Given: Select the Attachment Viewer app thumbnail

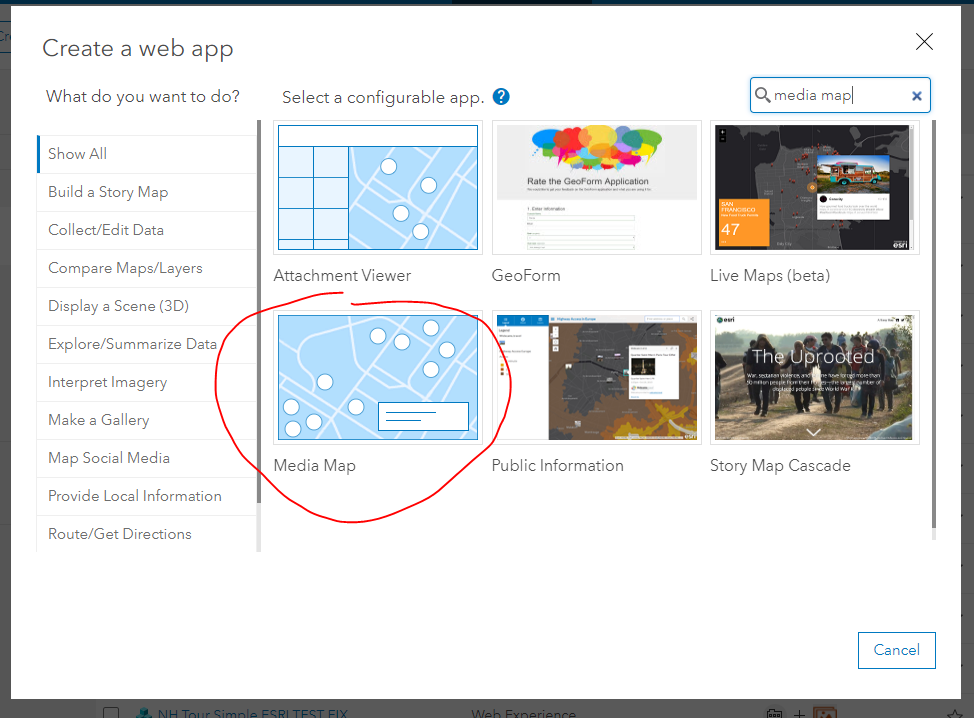Looking at the screenshot, I should [x=378, y=188].
